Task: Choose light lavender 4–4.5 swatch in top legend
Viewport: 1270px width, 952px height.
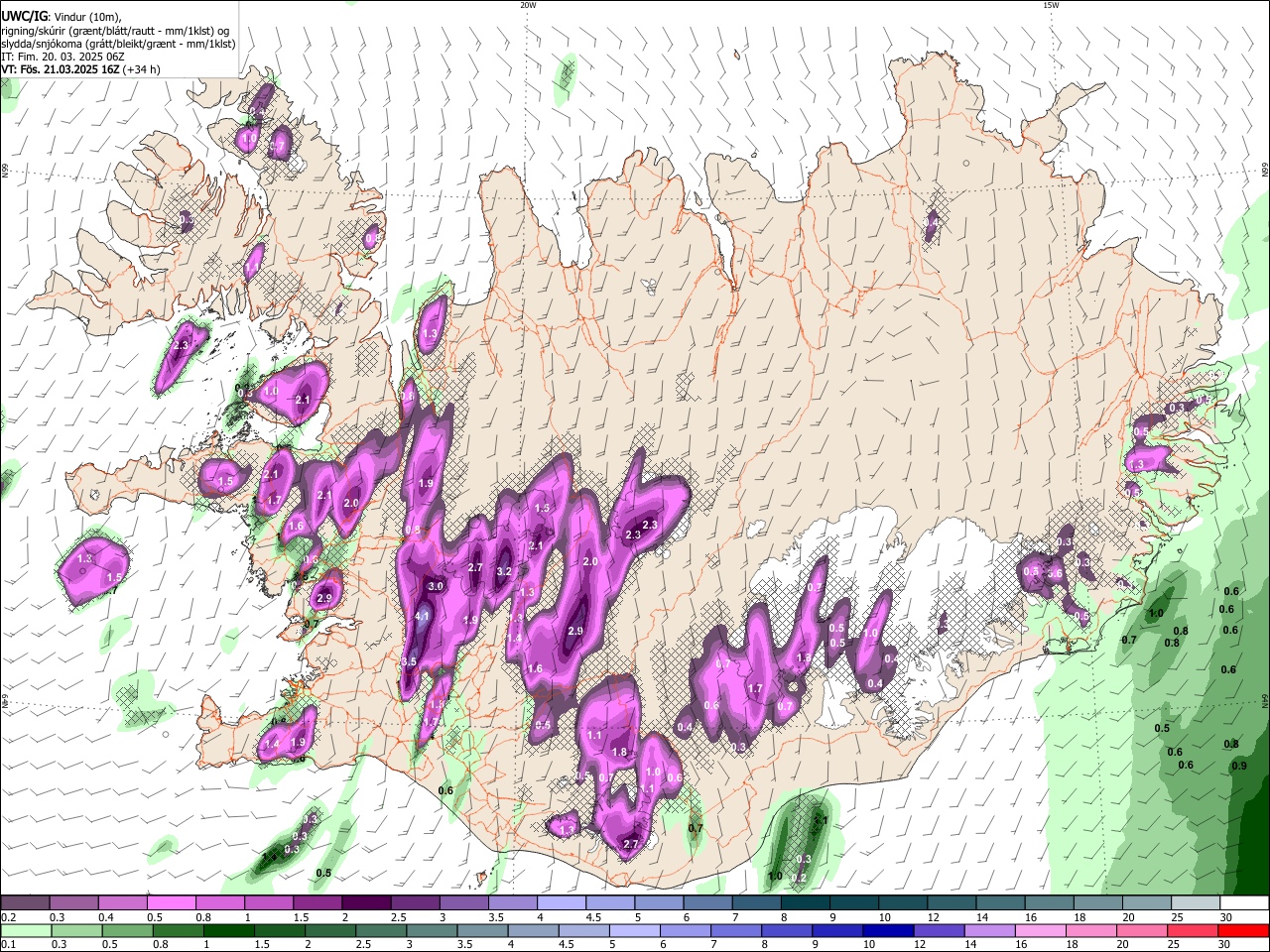Action: tap(562, 903)
